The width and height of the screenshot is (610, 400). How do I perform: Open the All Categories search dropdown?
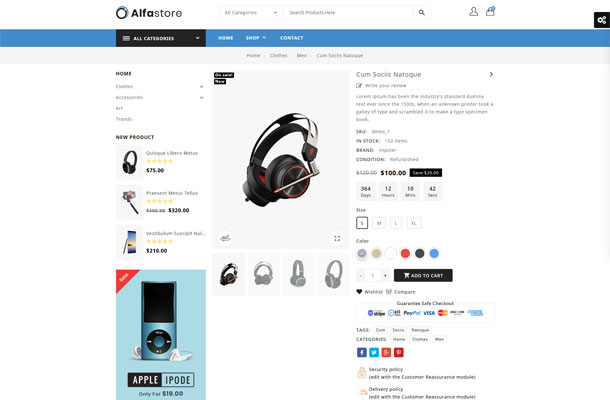tap(251, 12)
